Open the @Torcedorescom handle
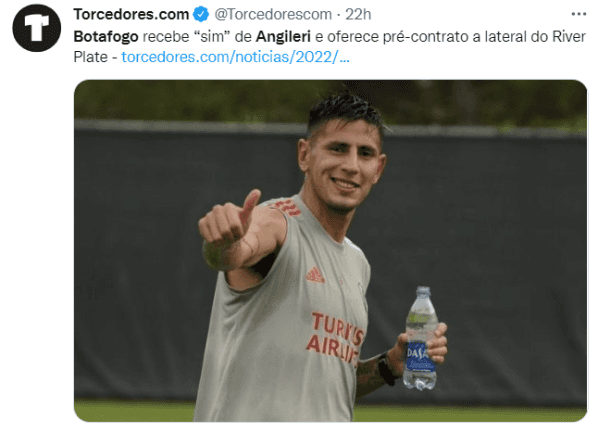The height and width of the screenshot is (433, 598). [x=273, y=14]
